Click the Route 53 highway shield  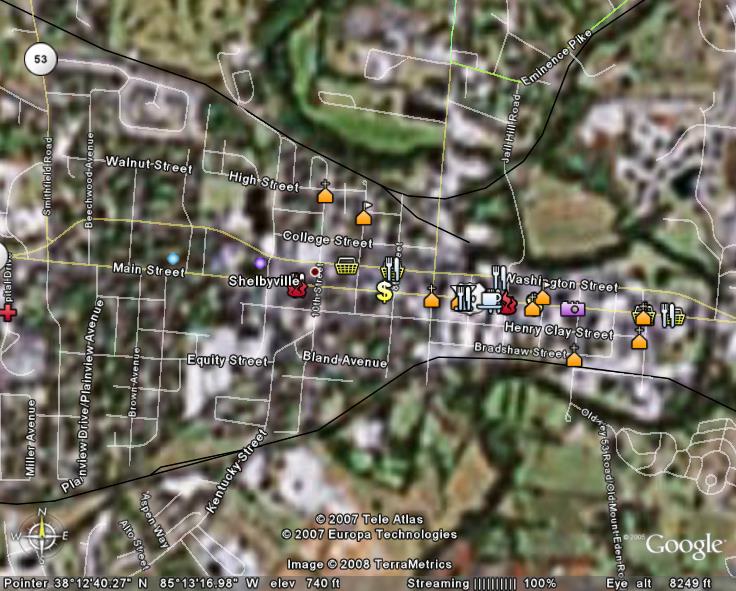click(x=41, y=59)
